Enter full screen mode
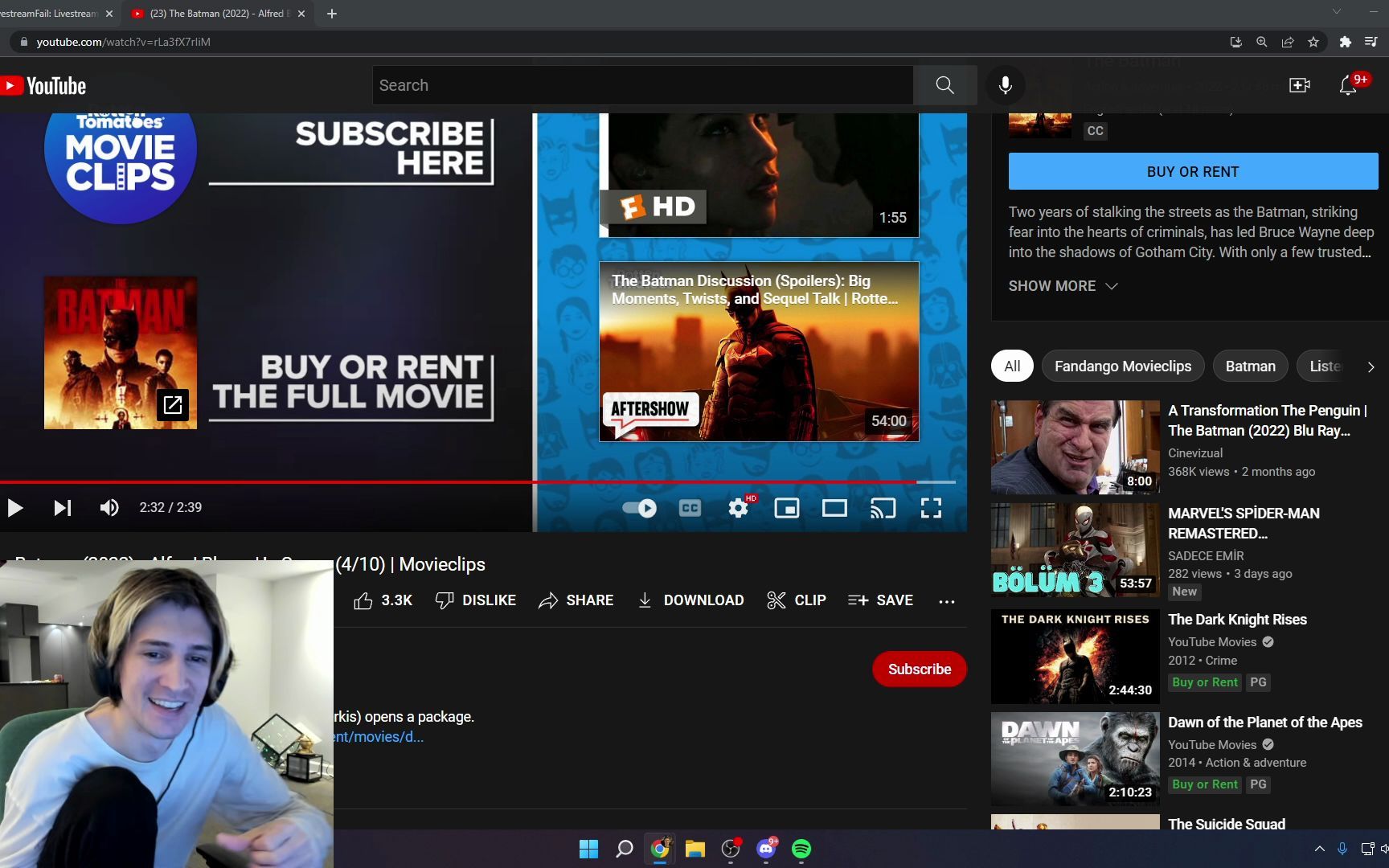 931,508
